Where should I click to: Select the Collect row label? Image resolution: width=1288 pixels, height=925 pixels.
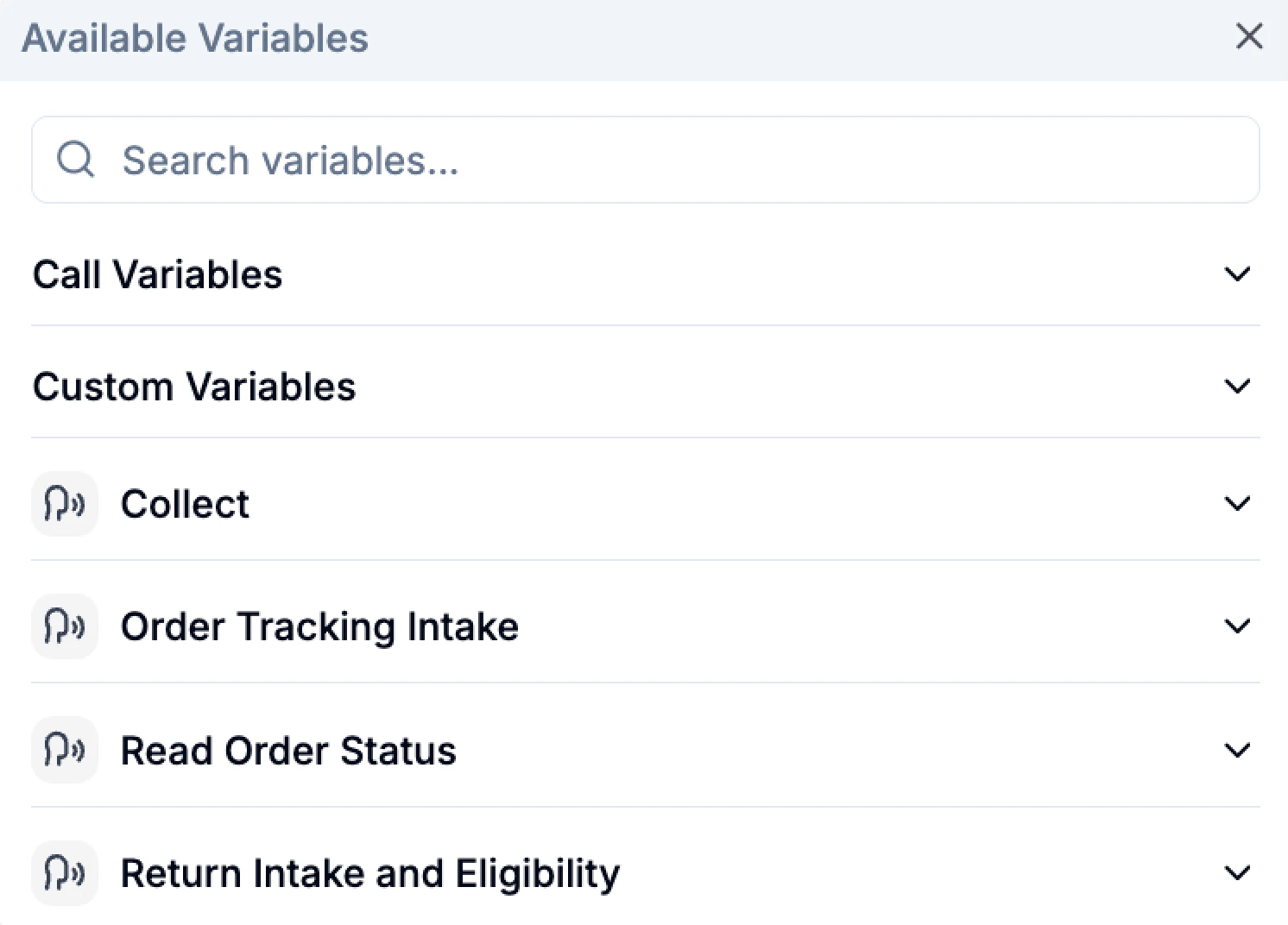click(x=185, y=503)
